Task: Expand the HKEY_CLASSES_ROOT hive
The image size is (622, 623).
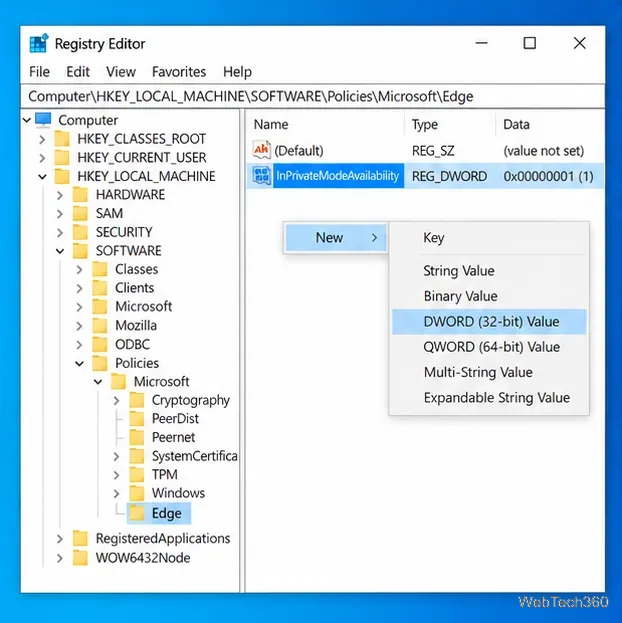Action: tap(42, 139)
